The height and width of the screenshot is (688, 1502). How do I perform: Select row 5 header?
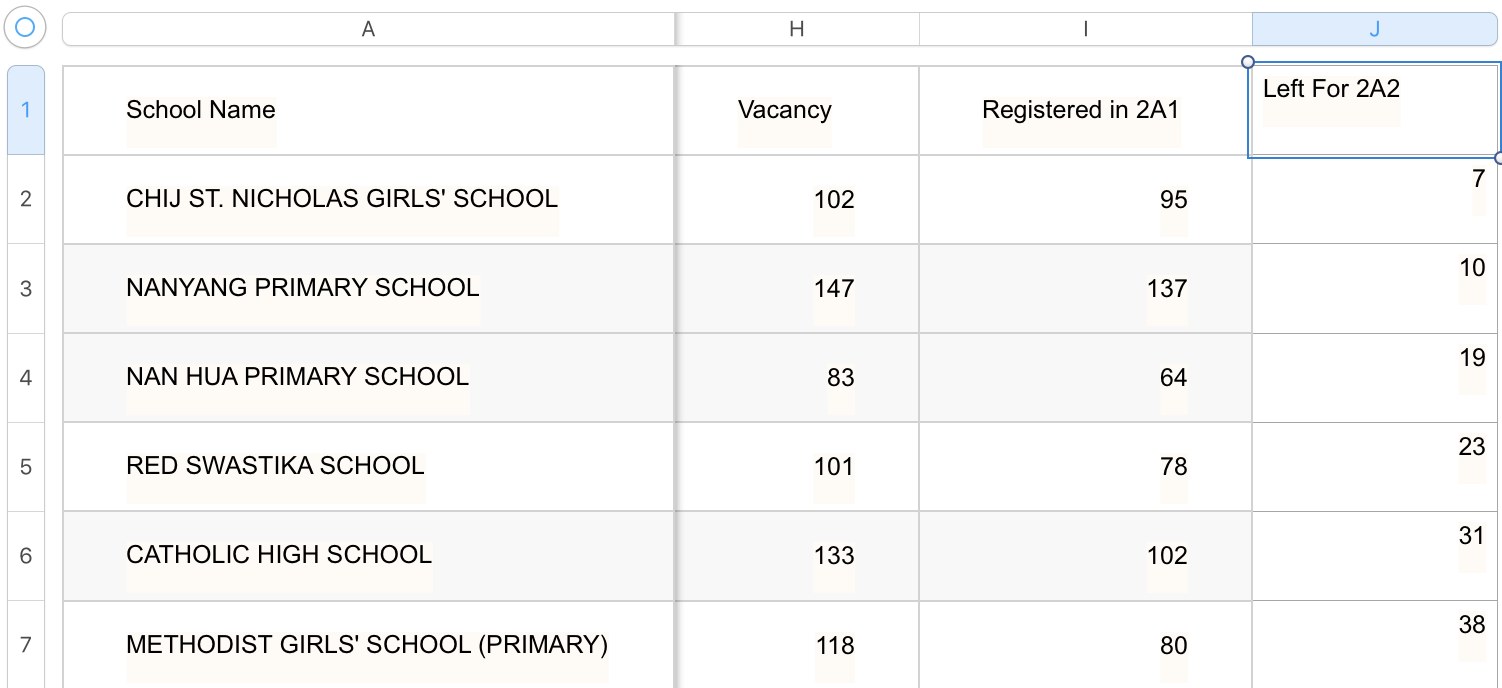pos(26,467)
